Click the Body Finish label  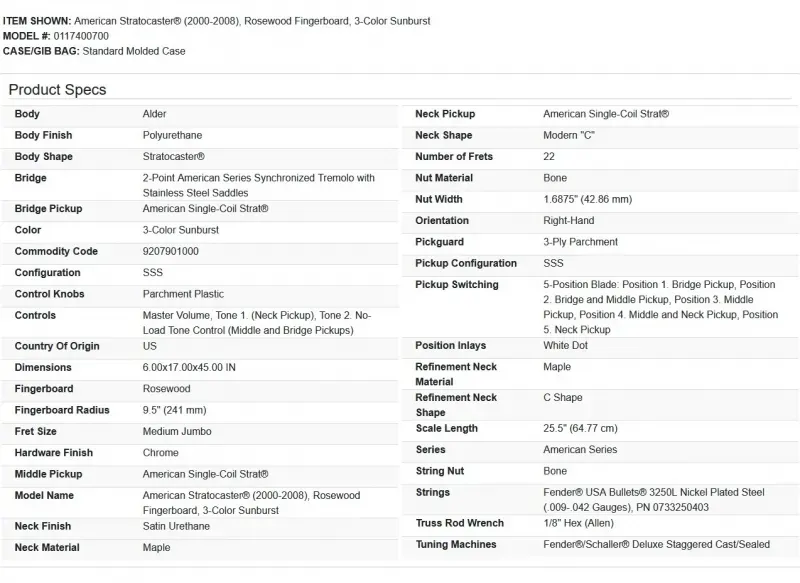click(x=43, y=135)
